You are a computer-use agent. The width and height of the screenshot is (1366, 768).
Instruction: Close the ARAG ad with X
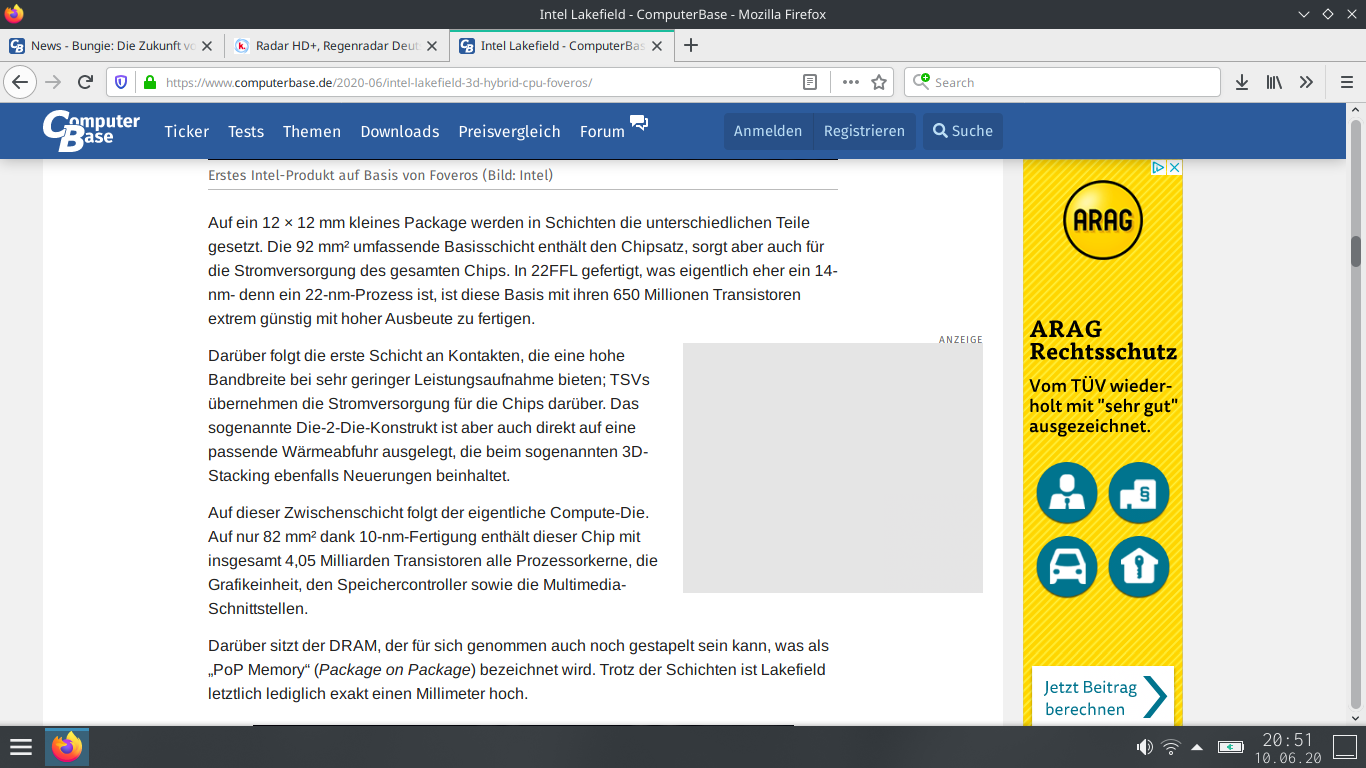click(1175, 167)
